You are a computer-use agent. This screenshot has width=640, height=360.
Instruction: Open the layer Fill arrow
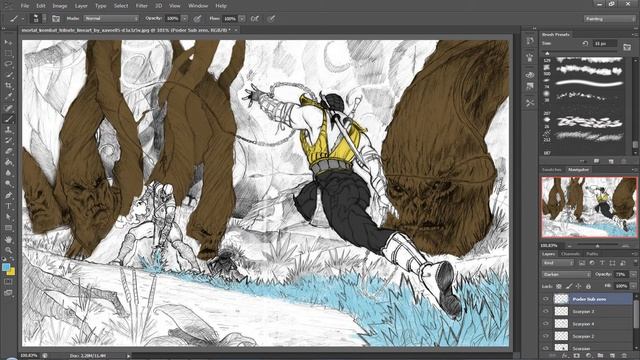point(633,287)
